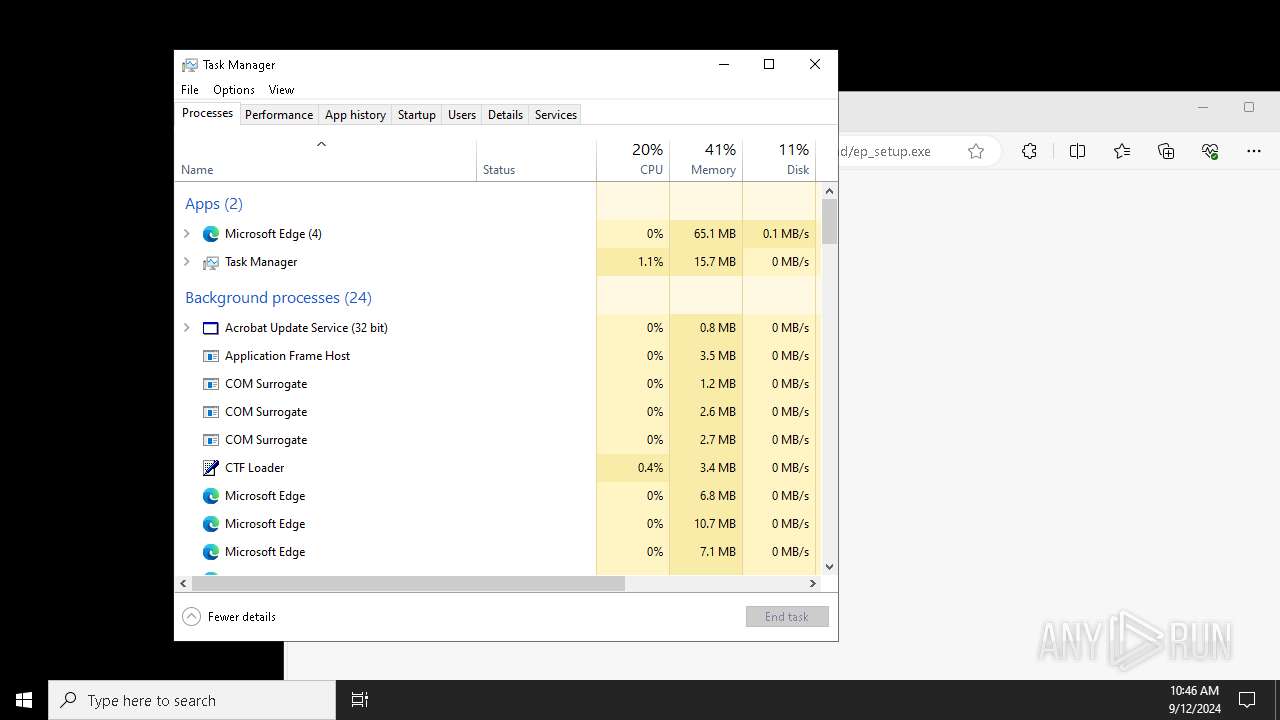Click the taskbar search box
This screenshot has height=720, width=1280.
pos(192,700)
